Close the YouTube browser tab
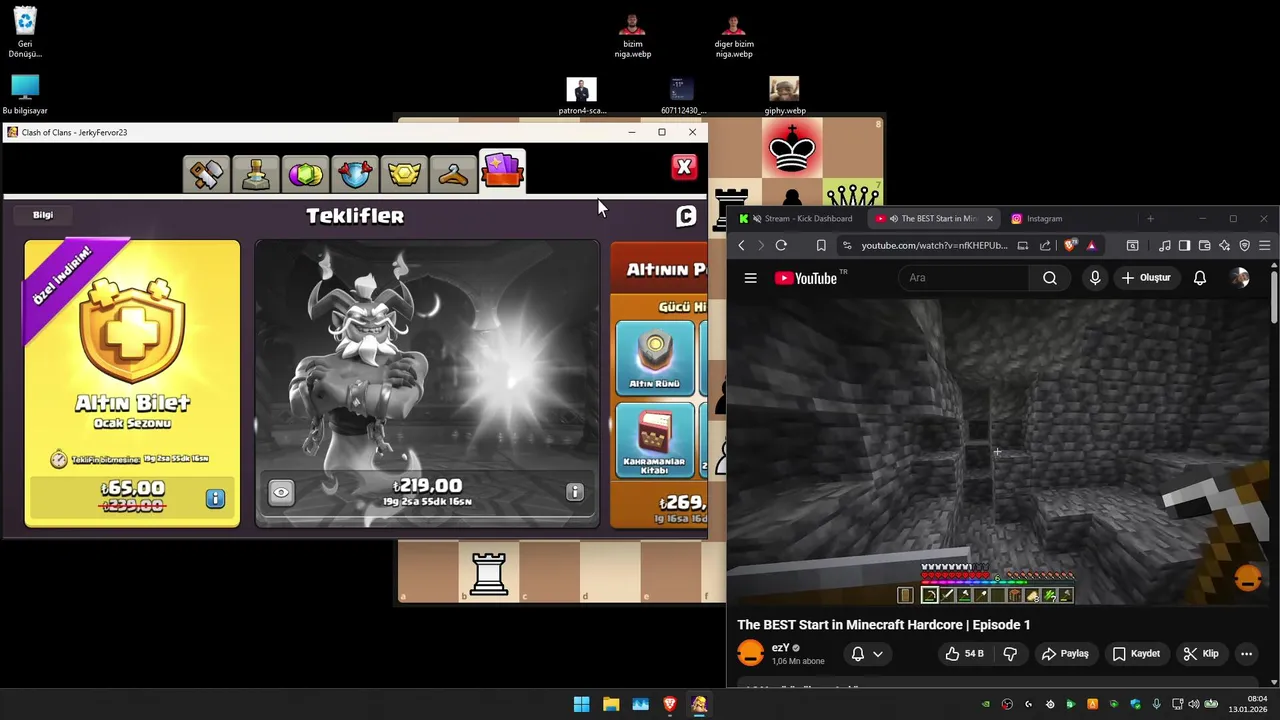 click(989, 218)
